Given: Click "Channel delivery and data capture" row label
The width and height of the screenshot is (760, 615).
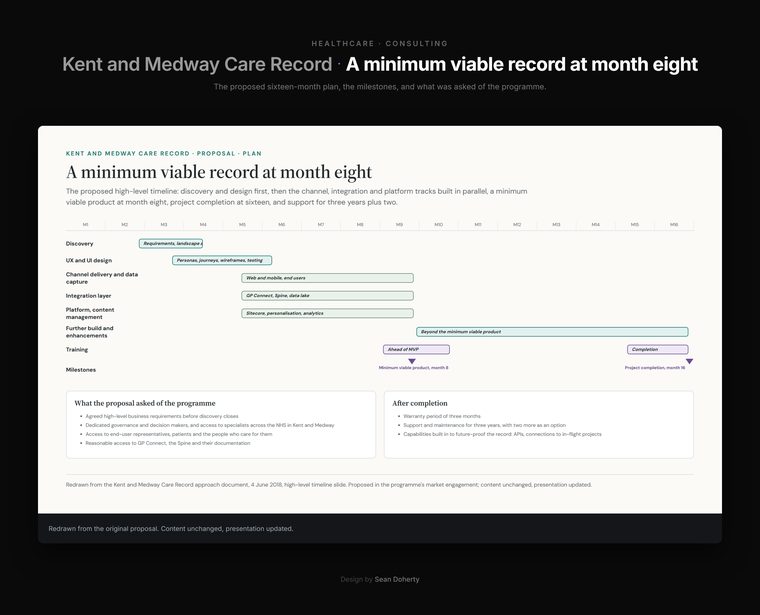Looking at the screenshot, I should click(102, 278).
